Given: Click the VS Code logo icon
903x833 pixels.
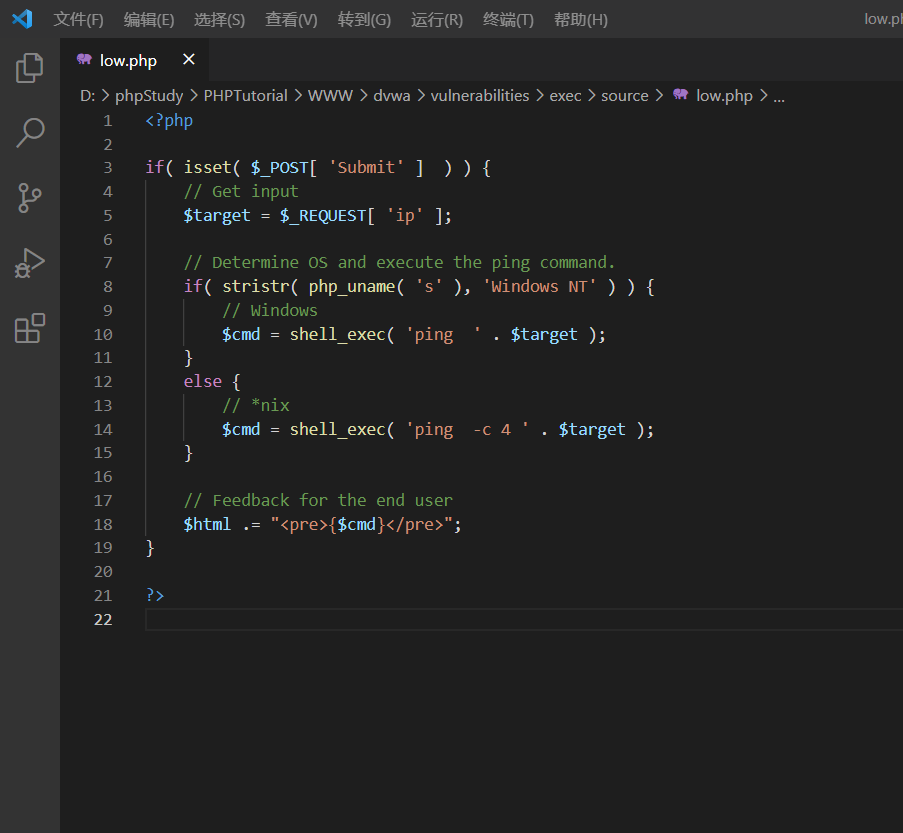Looking at the screenshot, I should coord(22,19).
